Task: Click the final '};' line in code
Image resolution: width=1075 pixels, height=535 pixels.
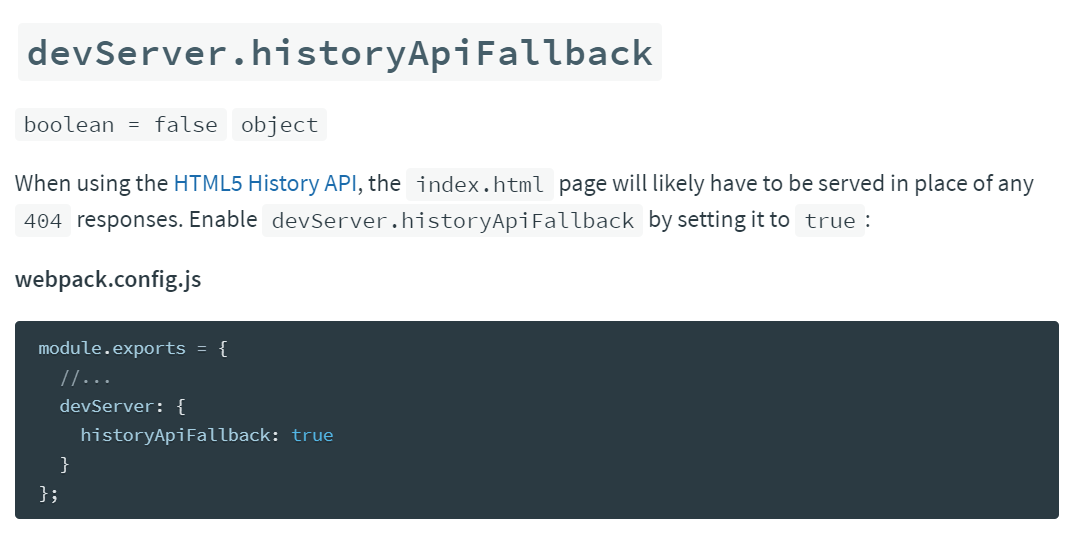Action: point(49,493)
